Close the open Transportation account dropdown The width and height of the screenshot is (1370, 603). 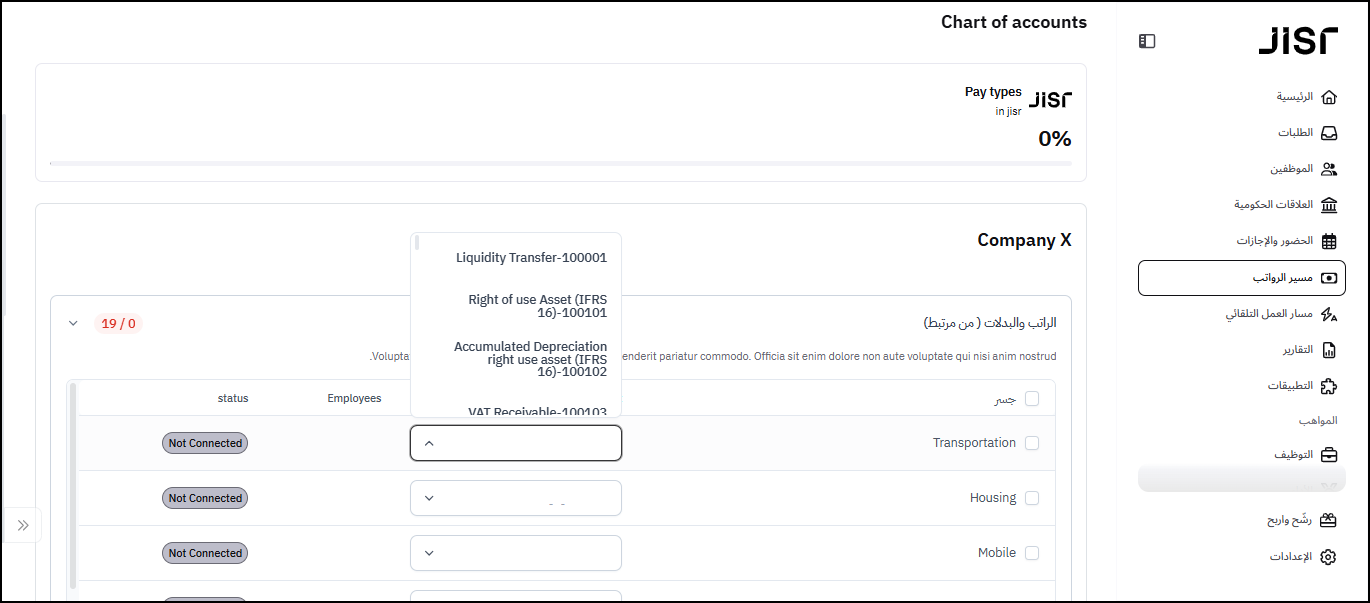tap(429, 443)
